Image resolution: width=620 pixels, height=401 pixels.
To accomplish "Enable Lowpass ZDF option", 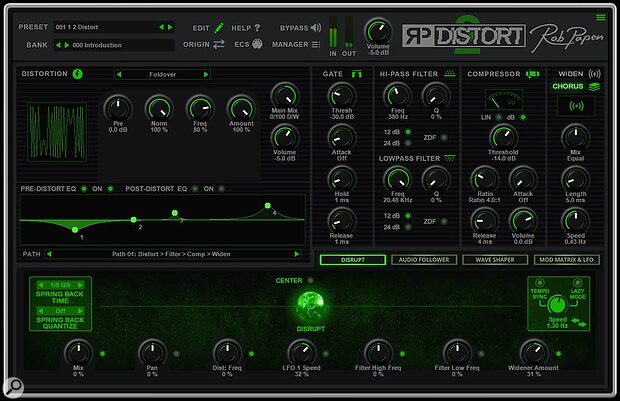I will coord(444,221).
